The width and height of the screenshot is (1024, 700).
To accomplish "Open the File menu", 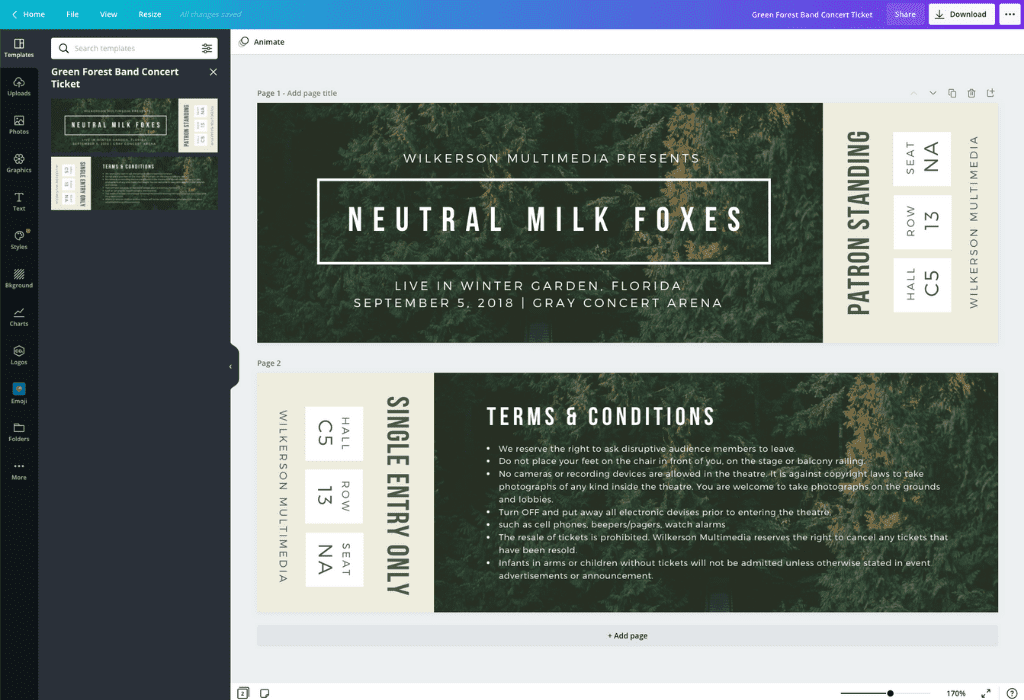I will (71, 14).
